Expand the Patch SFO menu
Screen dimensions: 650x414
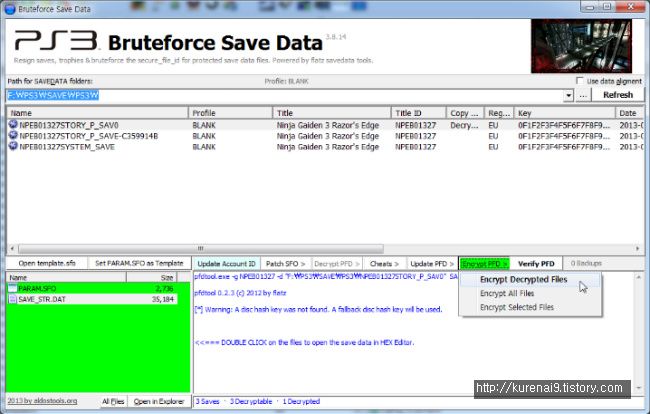click(285, 264)
